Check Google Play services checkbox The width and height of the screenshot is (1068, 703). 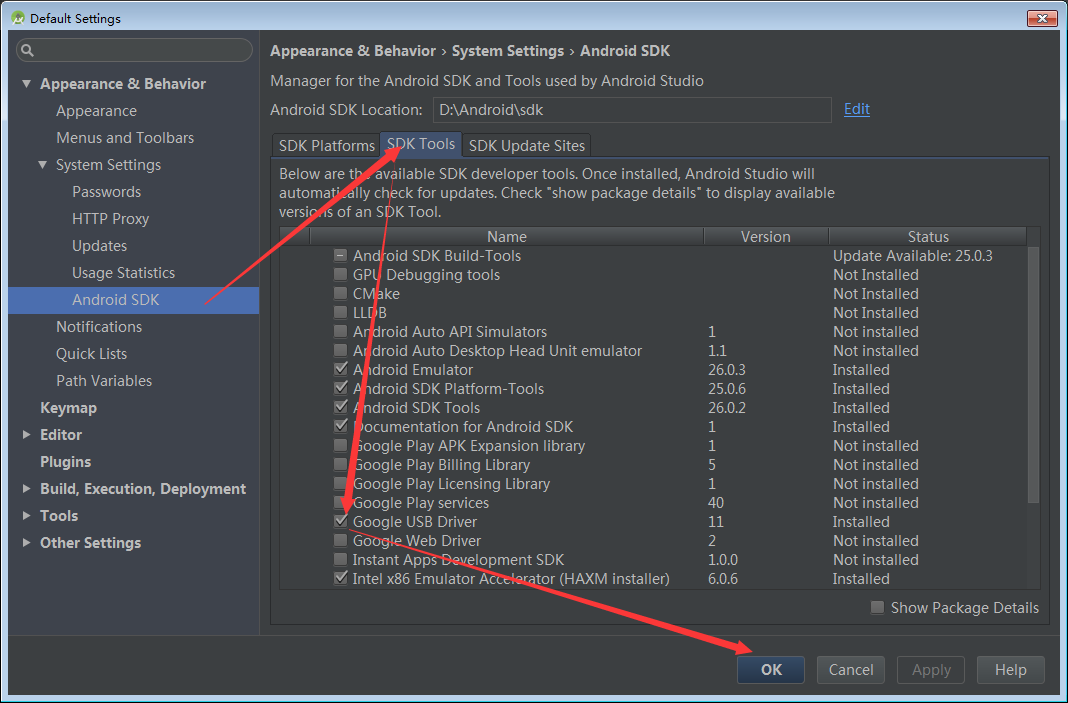(340, 503)
